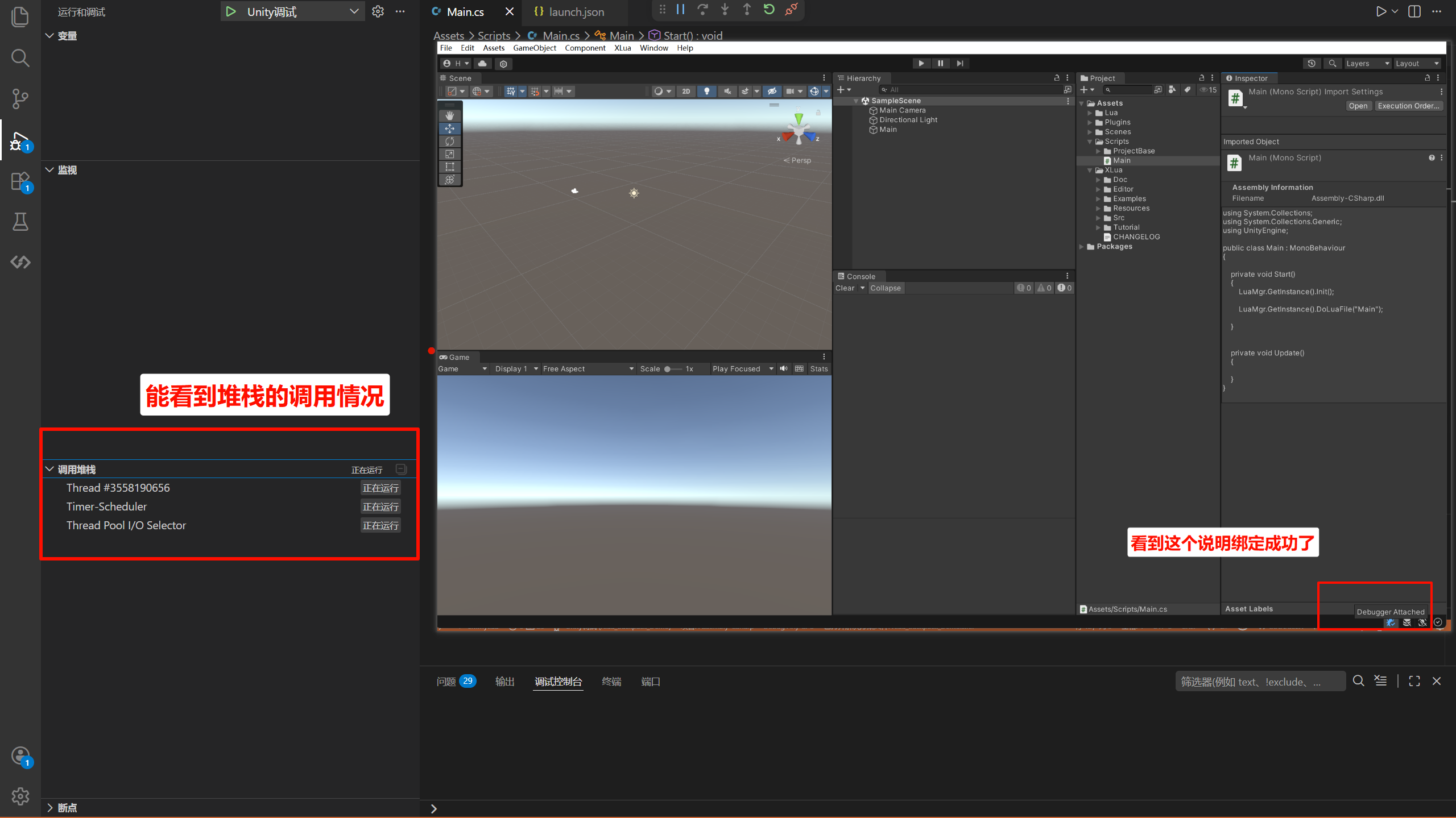Open Unity GameObject menu

tap(534, 48)
